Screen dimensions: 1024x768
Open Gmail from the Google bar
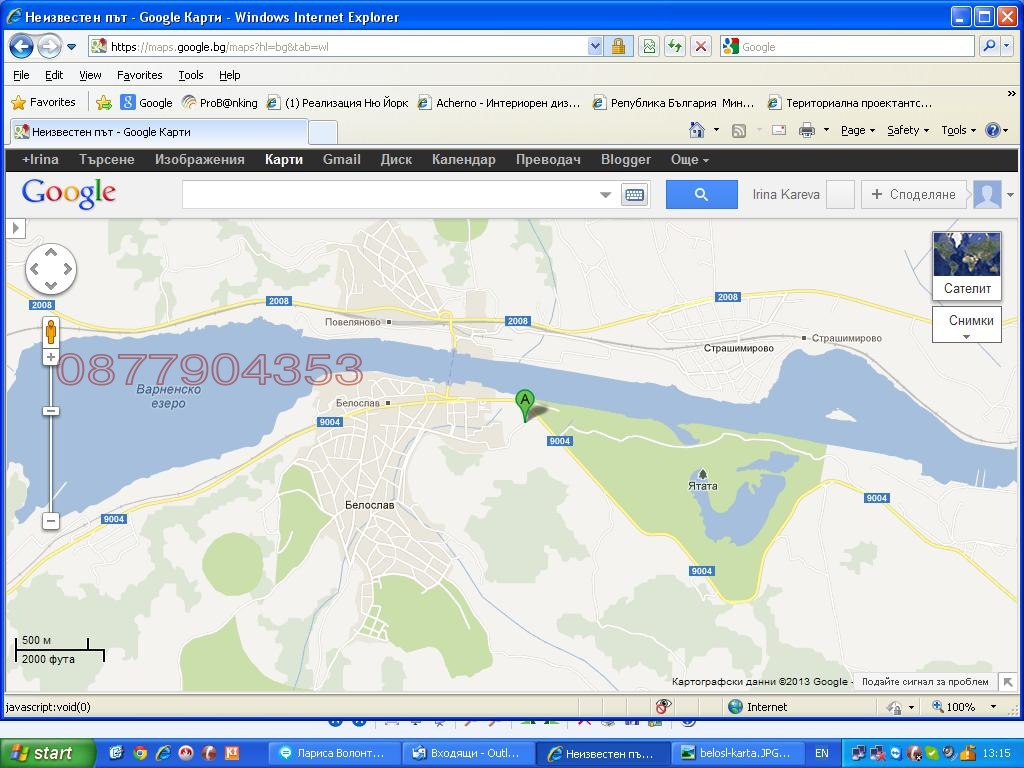pyautogui.click(x=341, y=160)
